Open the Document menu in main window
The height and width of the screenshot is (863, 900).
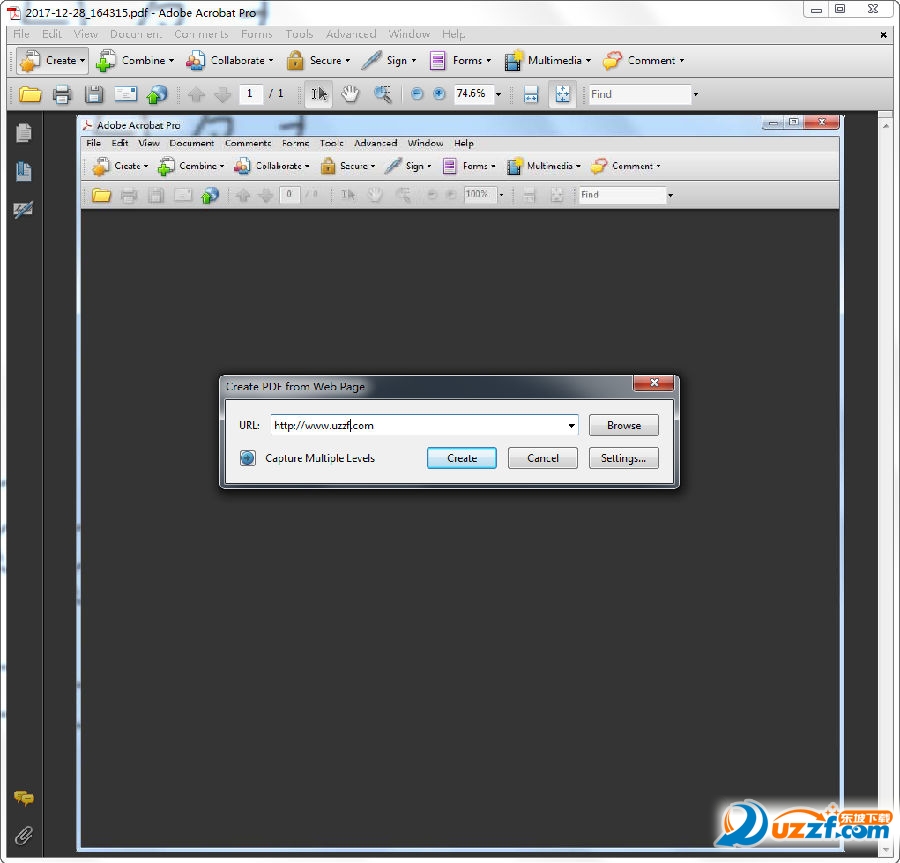point(136,34)
